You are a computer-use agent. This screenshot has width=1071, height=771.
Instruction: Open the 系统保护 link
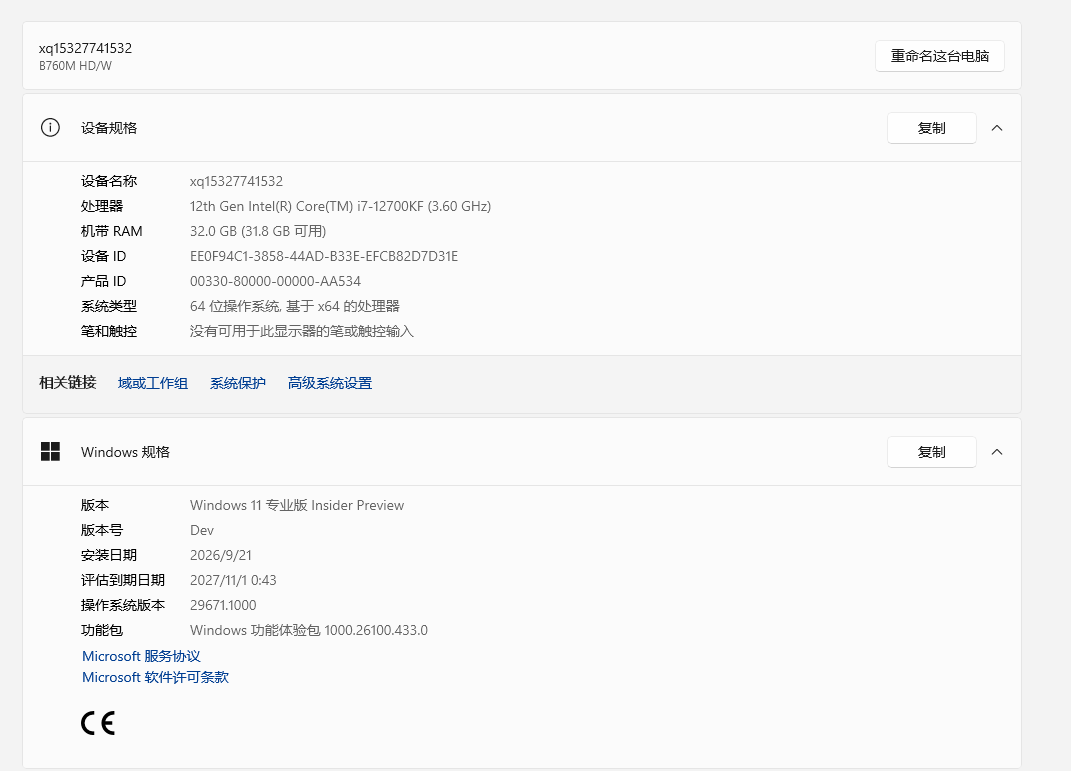pyautogui.click(x=238, y=383)
